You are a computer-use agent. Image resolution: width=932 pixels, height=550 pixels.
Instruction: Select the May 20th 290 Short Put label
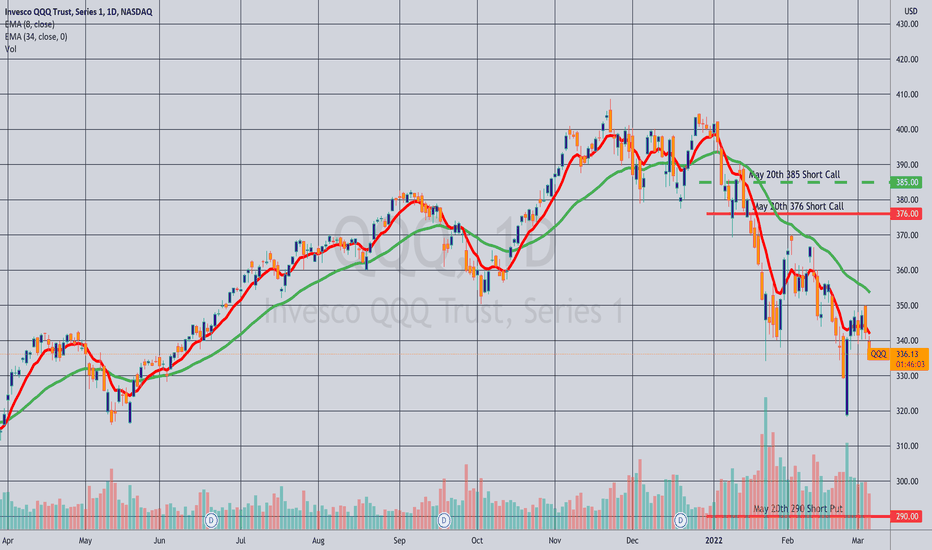tap(798, 508)
